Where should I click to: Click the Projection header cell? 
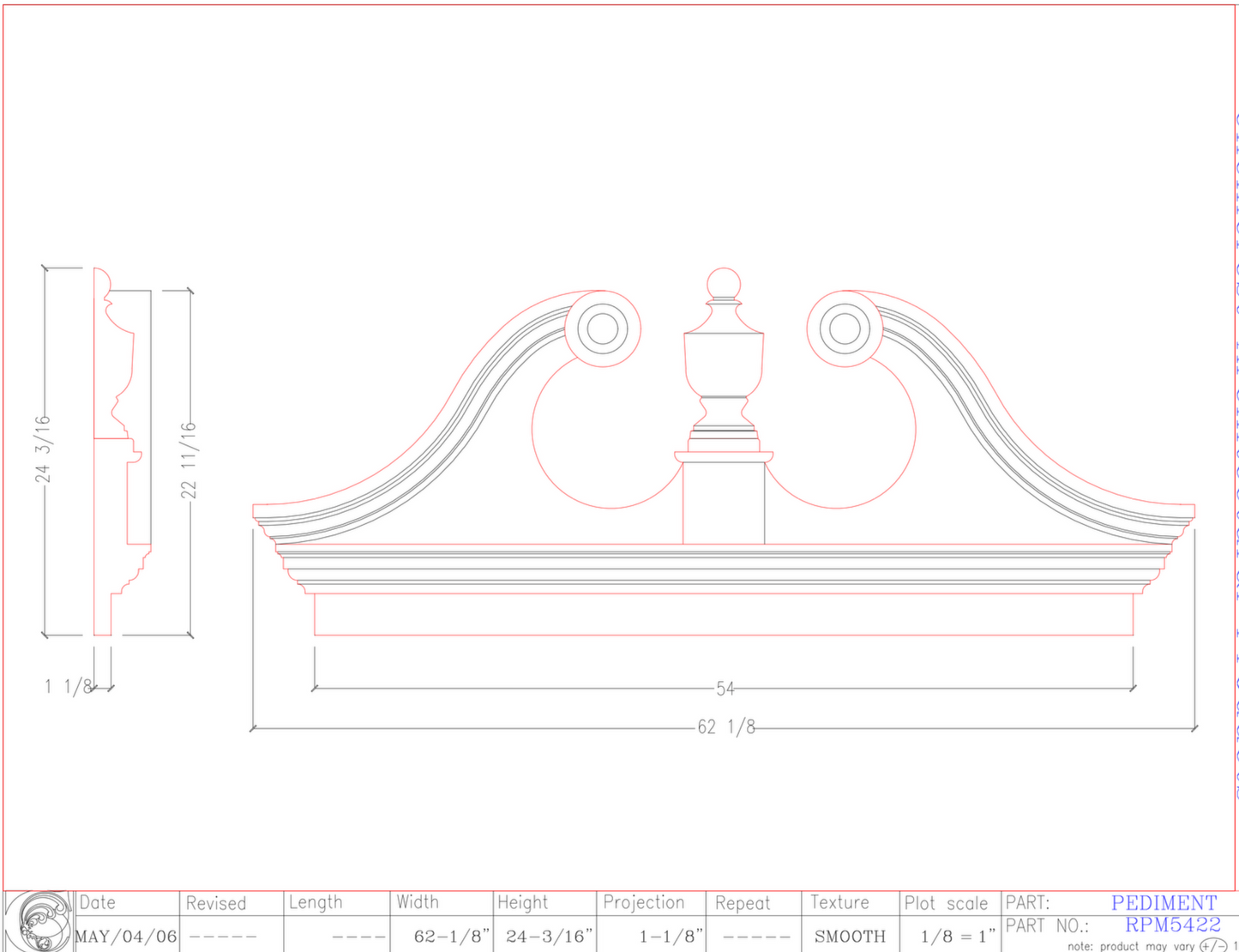pyautogui.click(x=646, y=902)
